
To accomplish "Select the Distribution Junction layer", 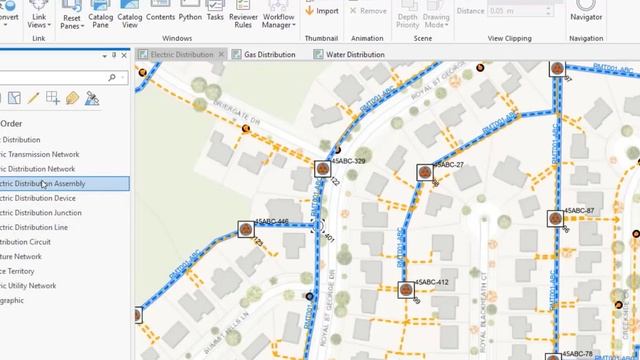I will pyautogui.click(x=40, y=213).
